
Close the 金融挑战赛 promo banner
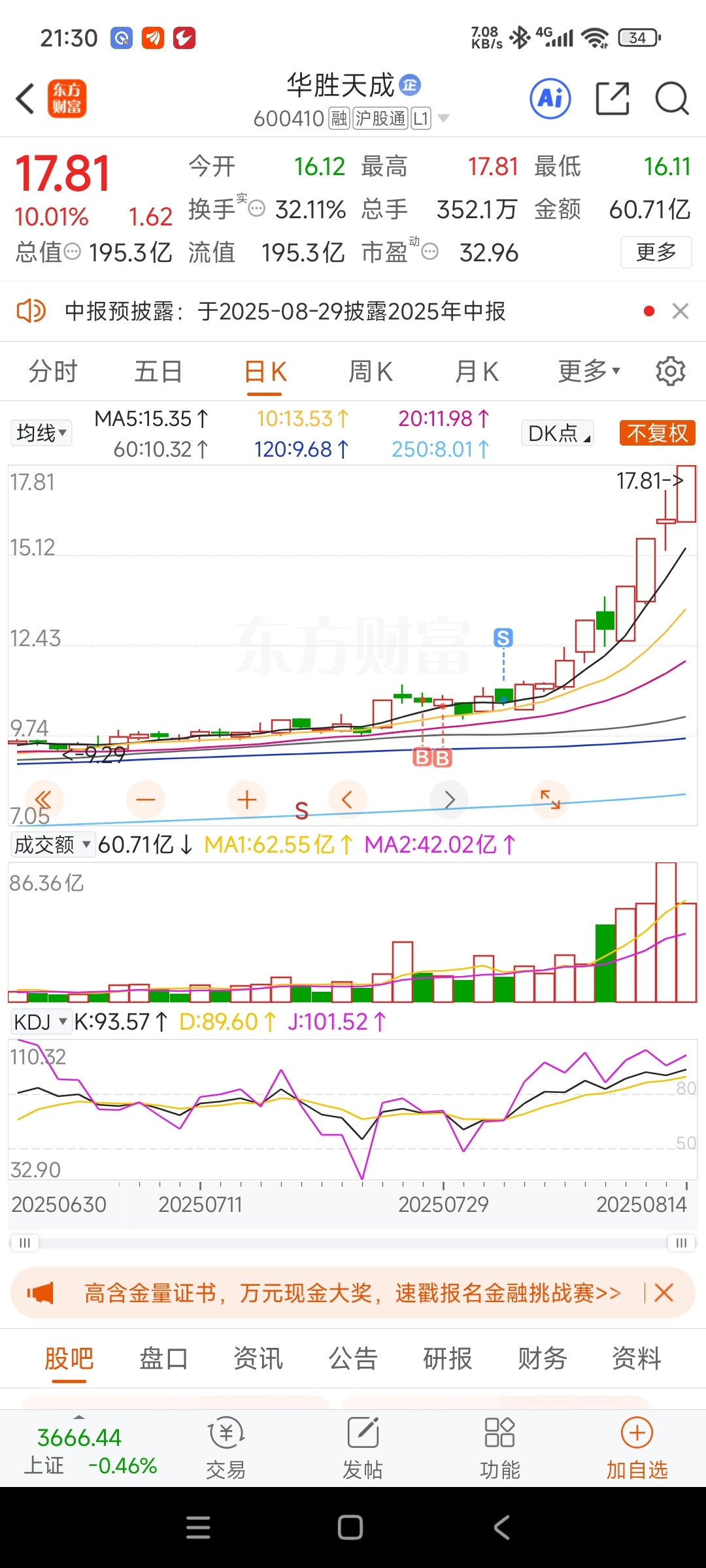coord(664,1293)
